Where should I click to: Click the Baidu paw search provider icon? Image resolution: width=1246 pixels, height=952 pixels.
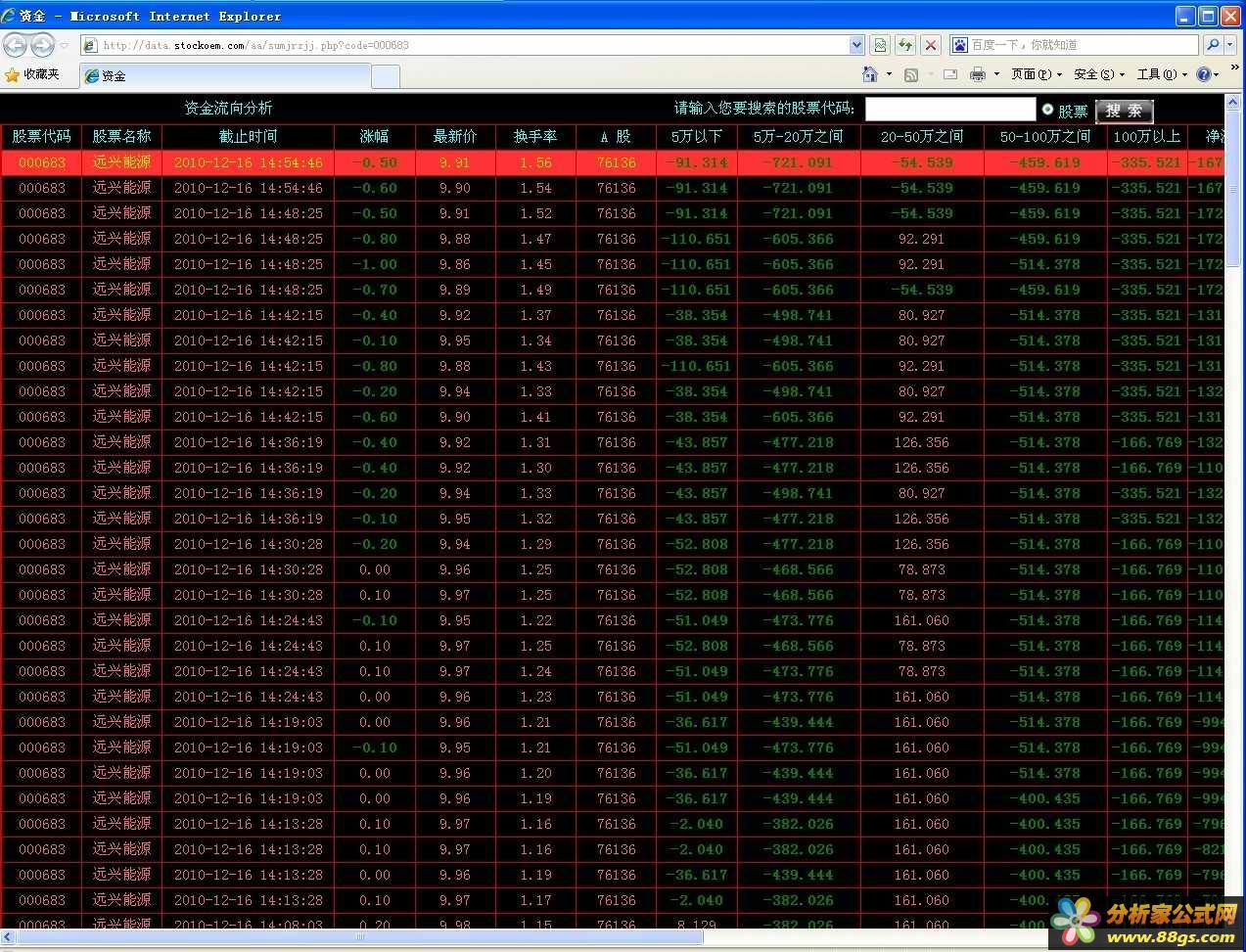(959, 45)
